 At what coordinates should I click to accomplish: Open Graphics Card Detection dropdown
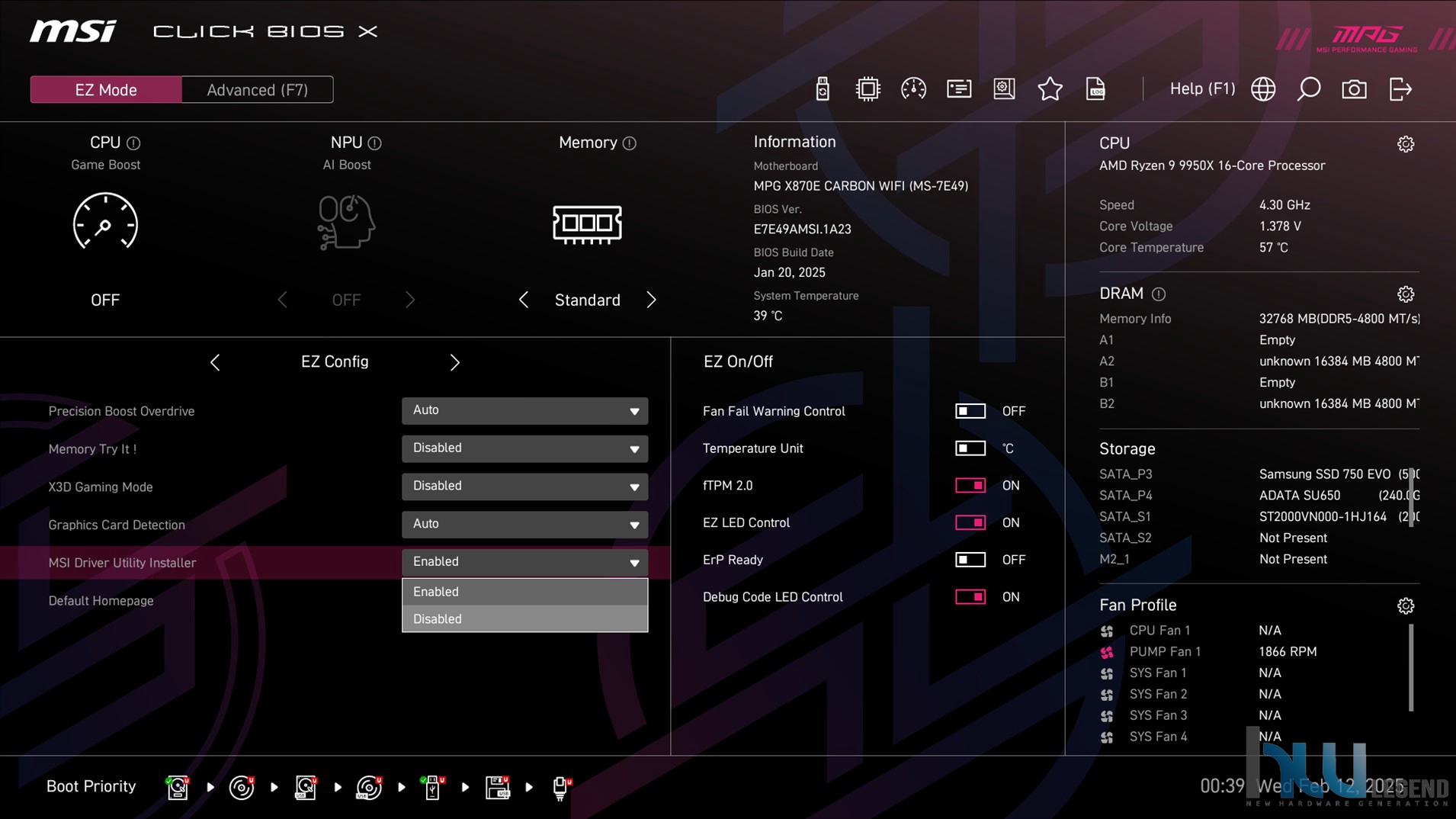pyautogui.click(x=525, y=525)
